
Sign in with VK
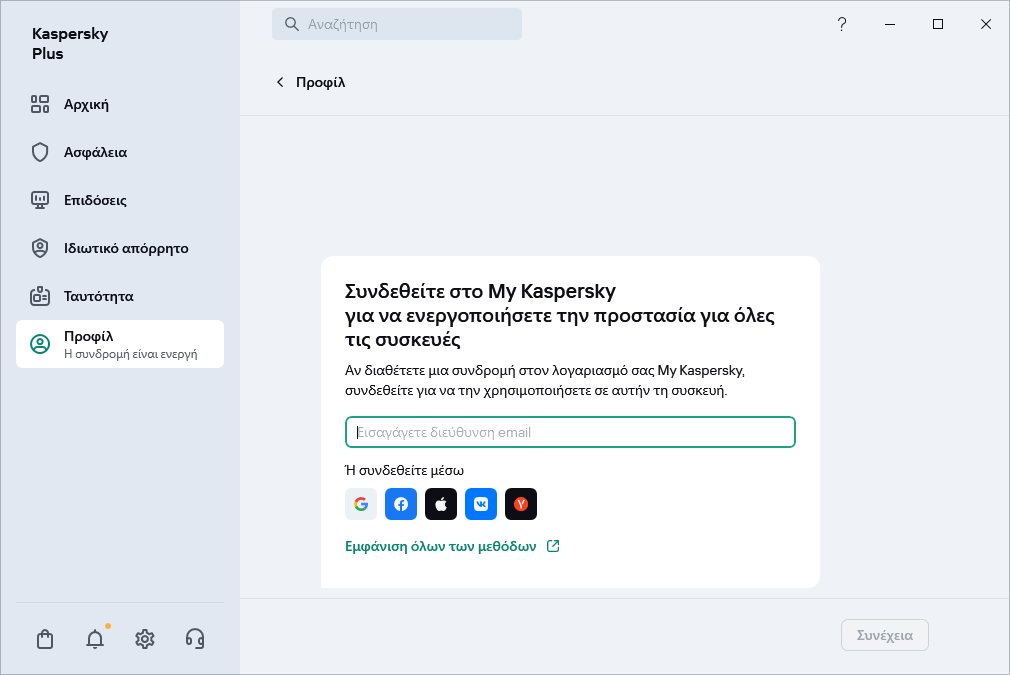pos(481,504)
